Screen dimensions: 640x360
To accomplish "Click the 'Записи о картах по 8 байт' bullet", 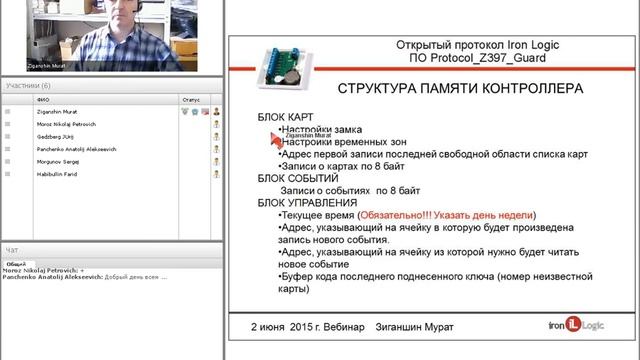I will click(341, 166).
